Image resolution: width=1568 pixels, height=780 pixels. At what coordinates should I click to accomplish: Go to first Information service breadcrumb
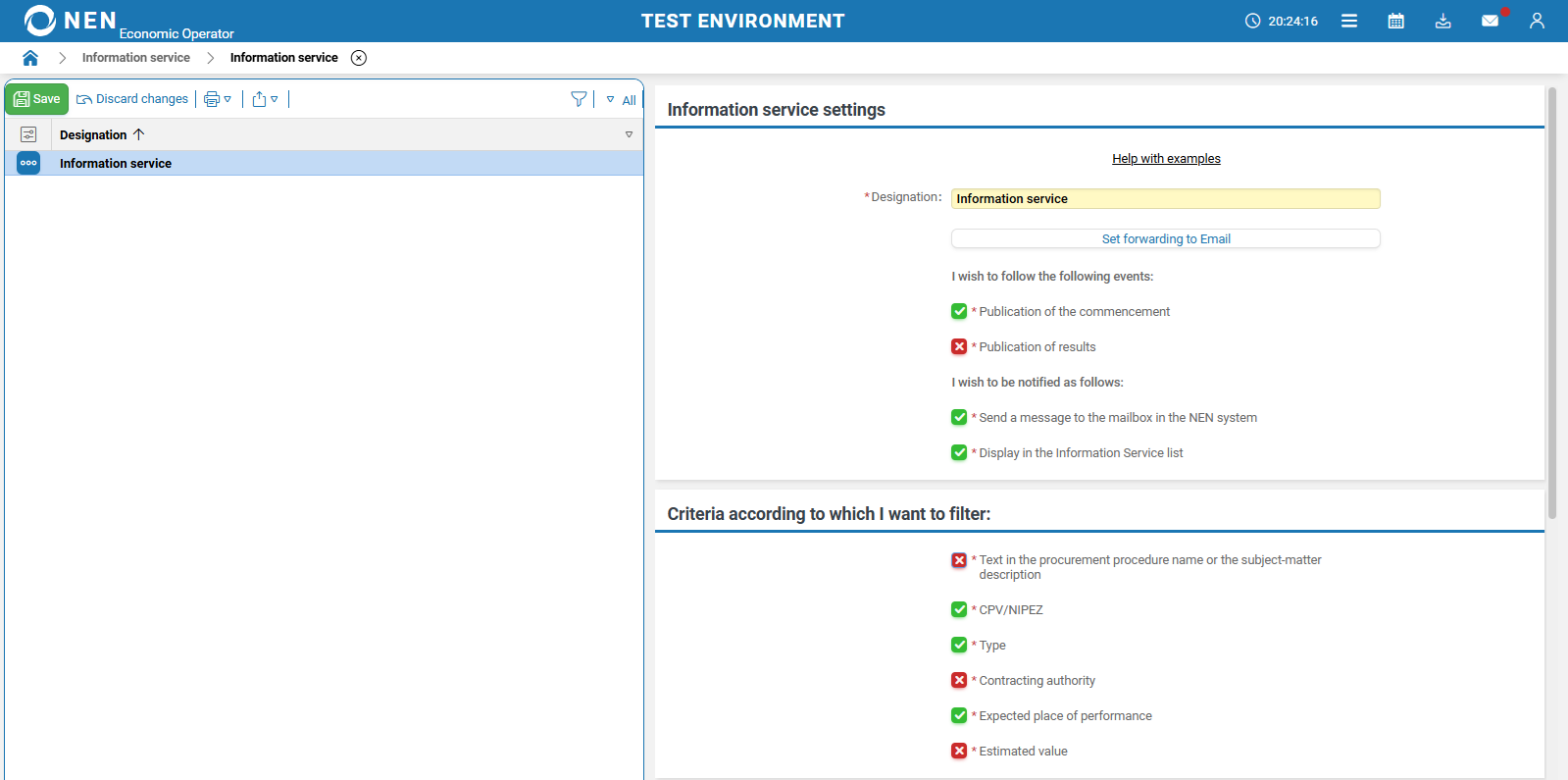tap(135, 58)
